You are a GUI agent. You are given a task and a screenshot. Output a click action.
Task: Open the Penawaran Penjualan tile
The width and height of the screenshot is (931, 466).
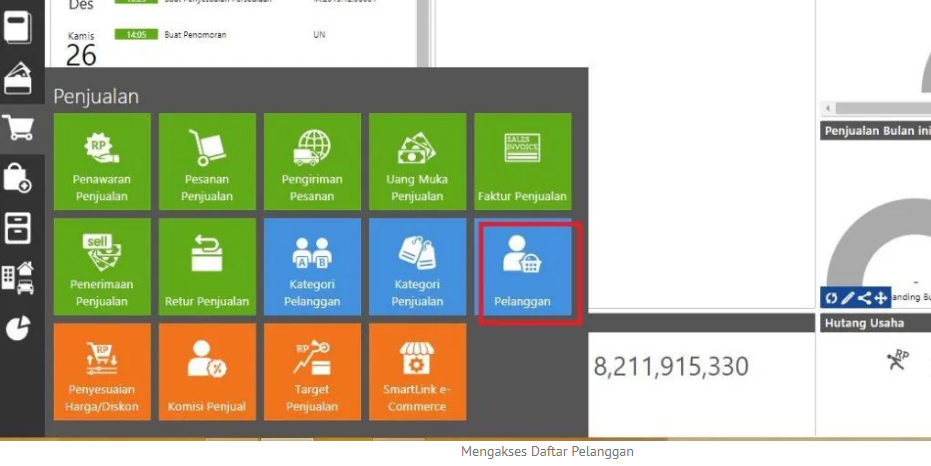pyautogui.click(x=102, y=161)
